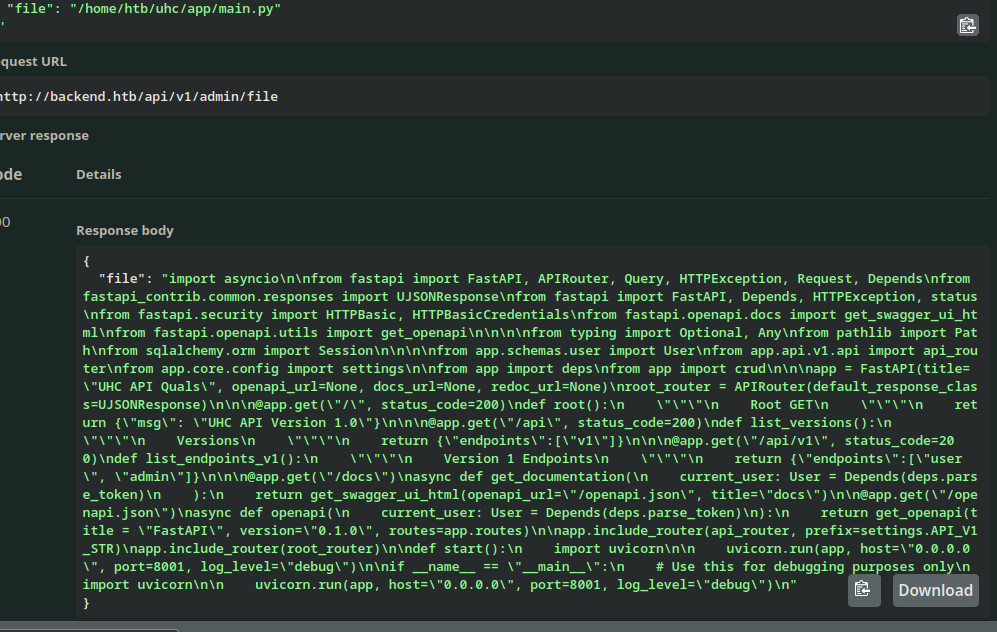Copy the curl command with clipboard icon
Viewport: 997px width, 632px height.
967,25
